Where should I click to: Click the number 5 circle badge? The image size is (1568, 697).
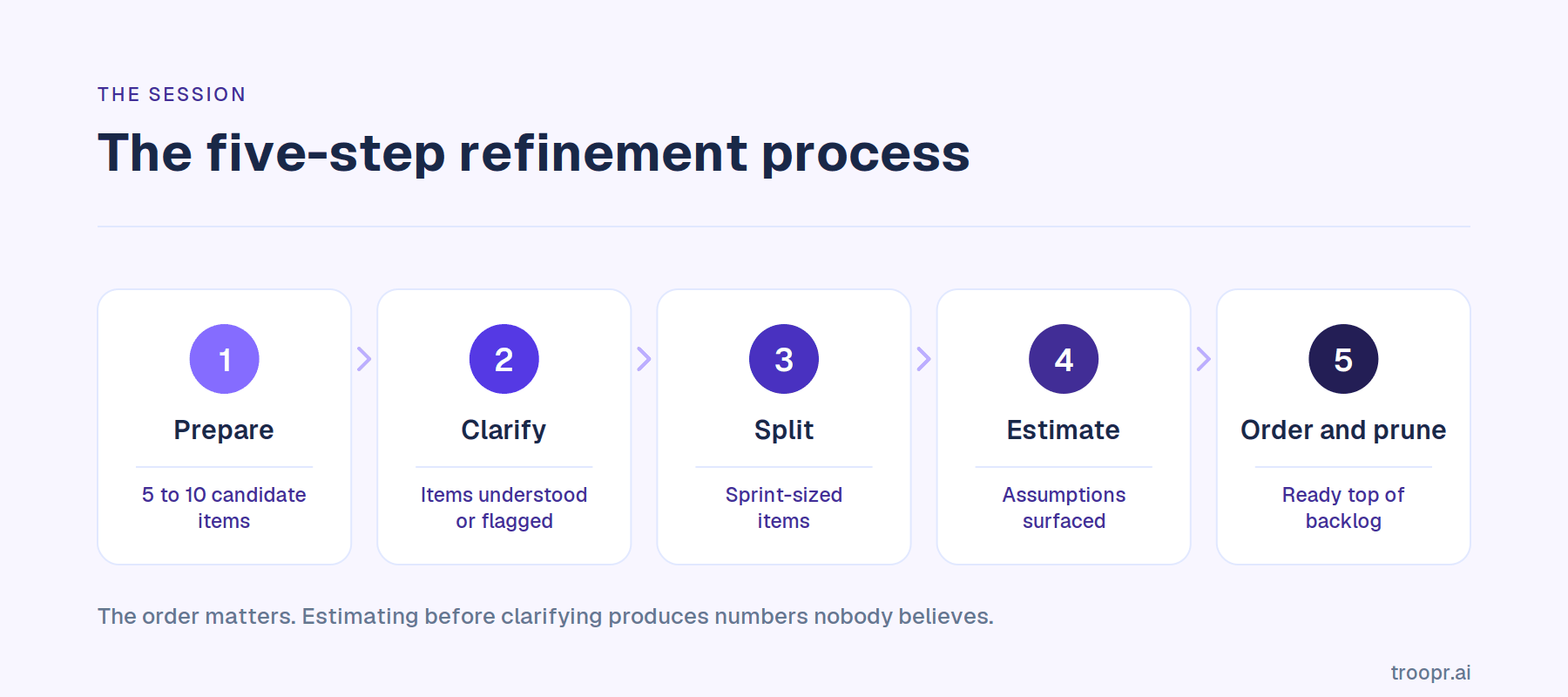tap(1343, 359)
